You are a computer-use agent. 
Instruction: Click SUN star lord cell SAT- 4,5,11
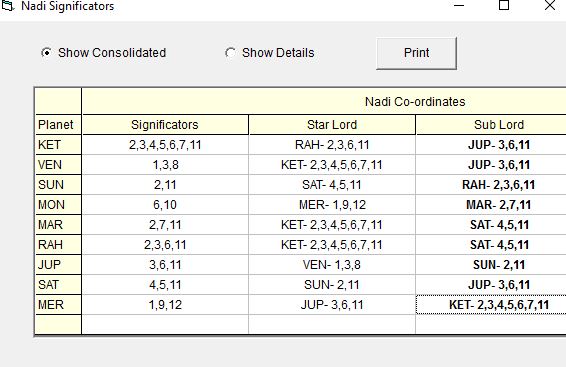[332, 185]
